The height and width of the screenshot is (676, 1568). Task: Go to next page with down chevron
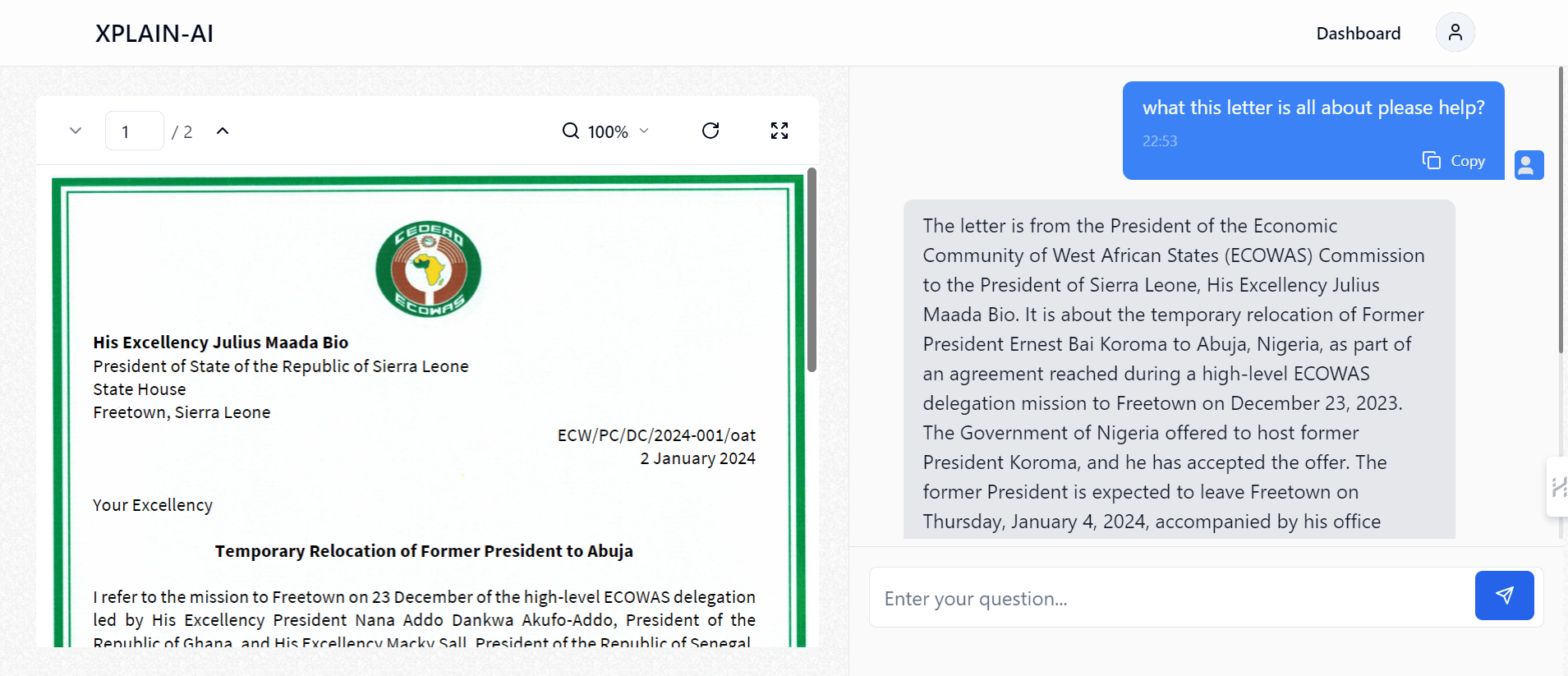[76, 131]
